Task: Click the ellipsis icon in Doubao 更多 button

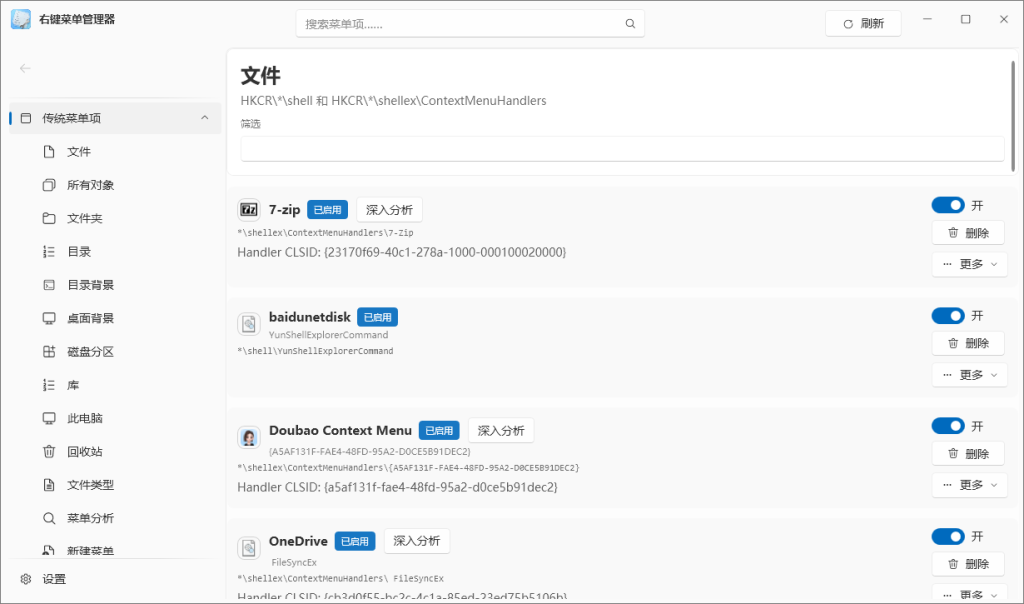Action: (x=947, y=485)
